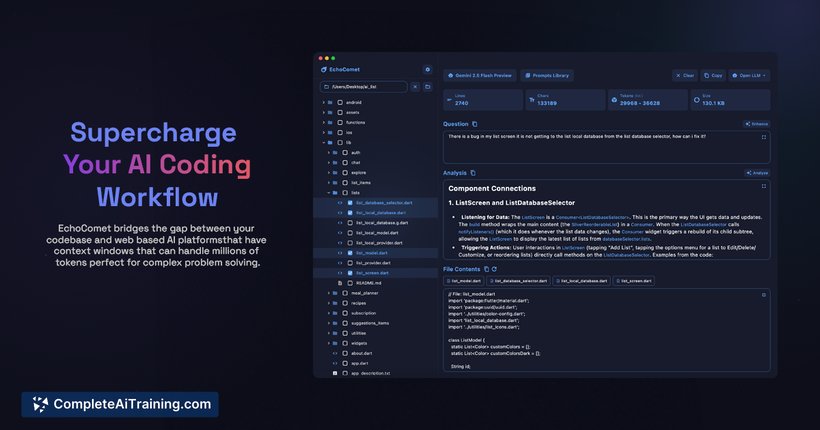Click the README.md file icon
Screen dimensions: 820x430
tap(340, 283)
